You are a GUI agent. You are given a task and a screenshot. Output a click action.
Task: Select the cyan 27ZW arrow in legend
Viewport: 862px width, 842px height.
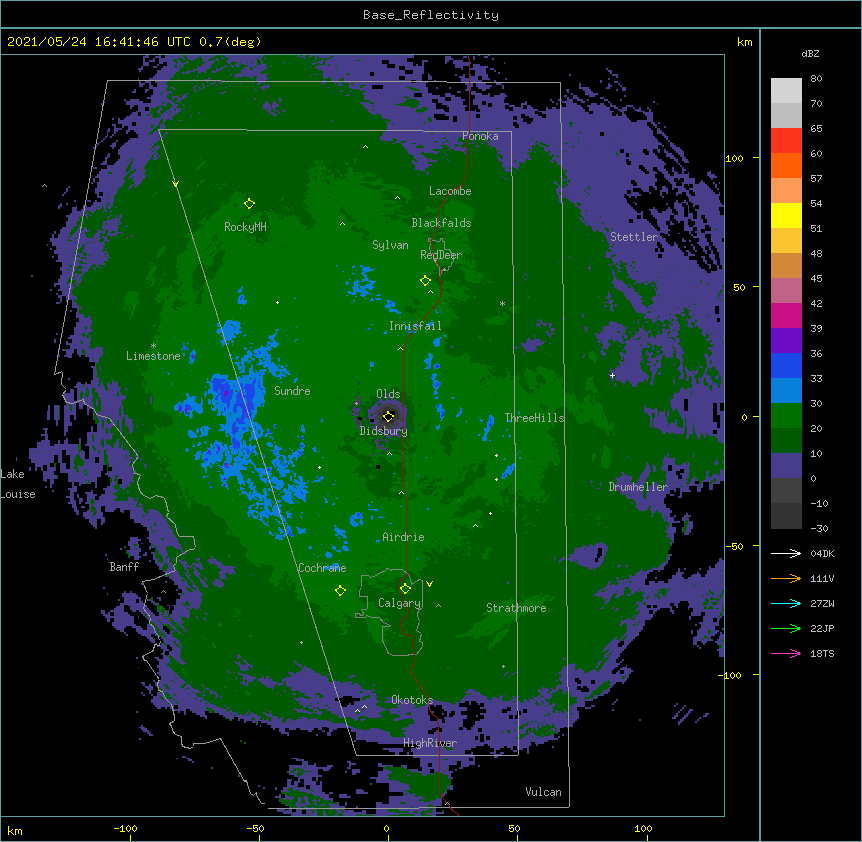786,603
